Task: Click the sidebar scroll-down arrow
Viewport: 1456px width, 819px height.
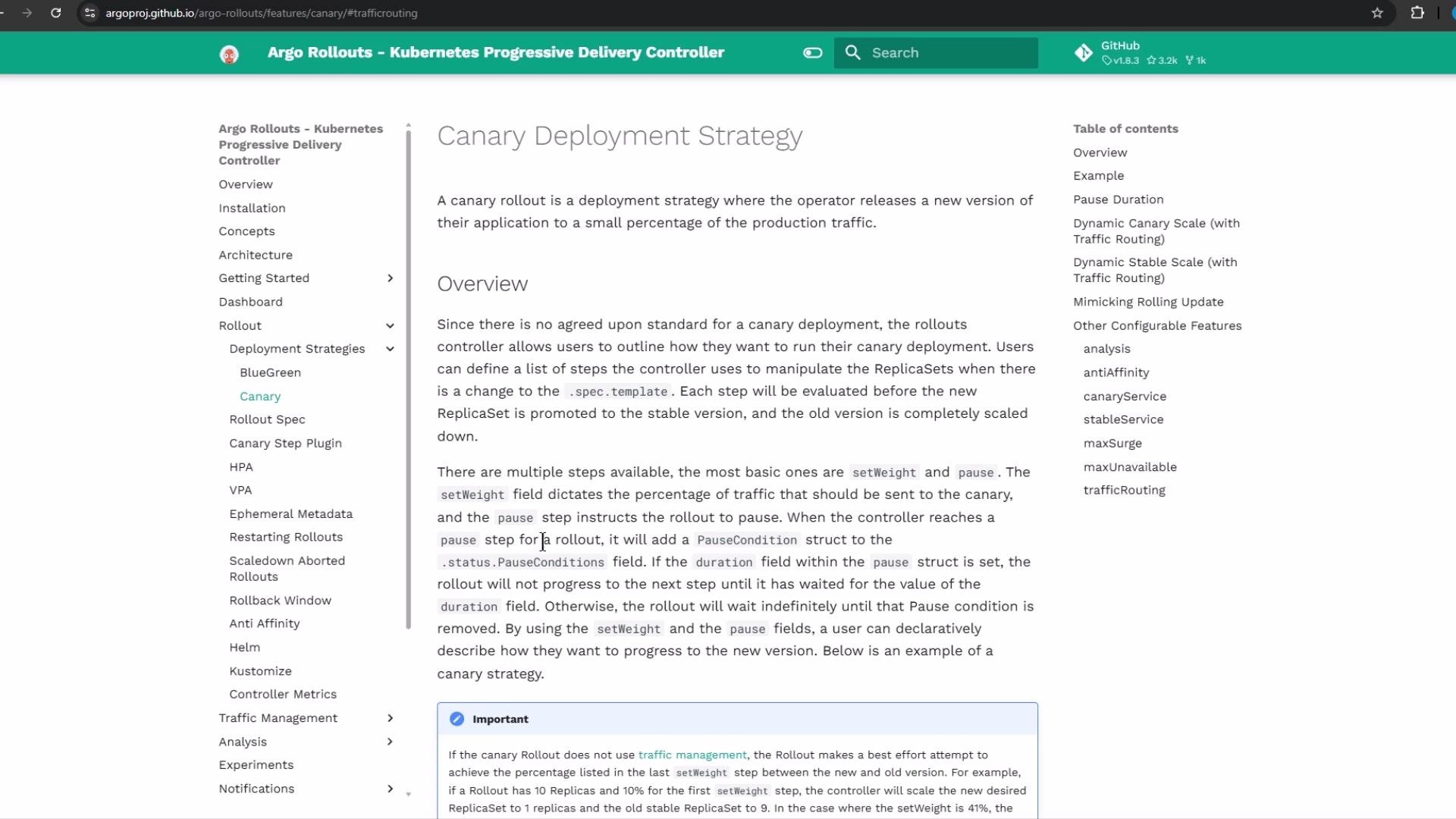Action: [409, 794]
